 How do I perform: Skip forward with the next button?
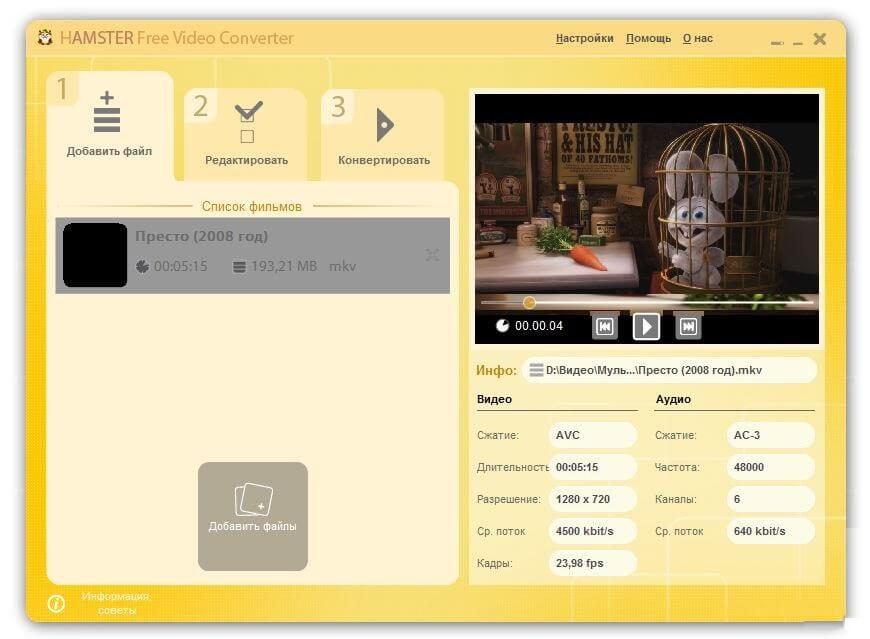(688, 326)
